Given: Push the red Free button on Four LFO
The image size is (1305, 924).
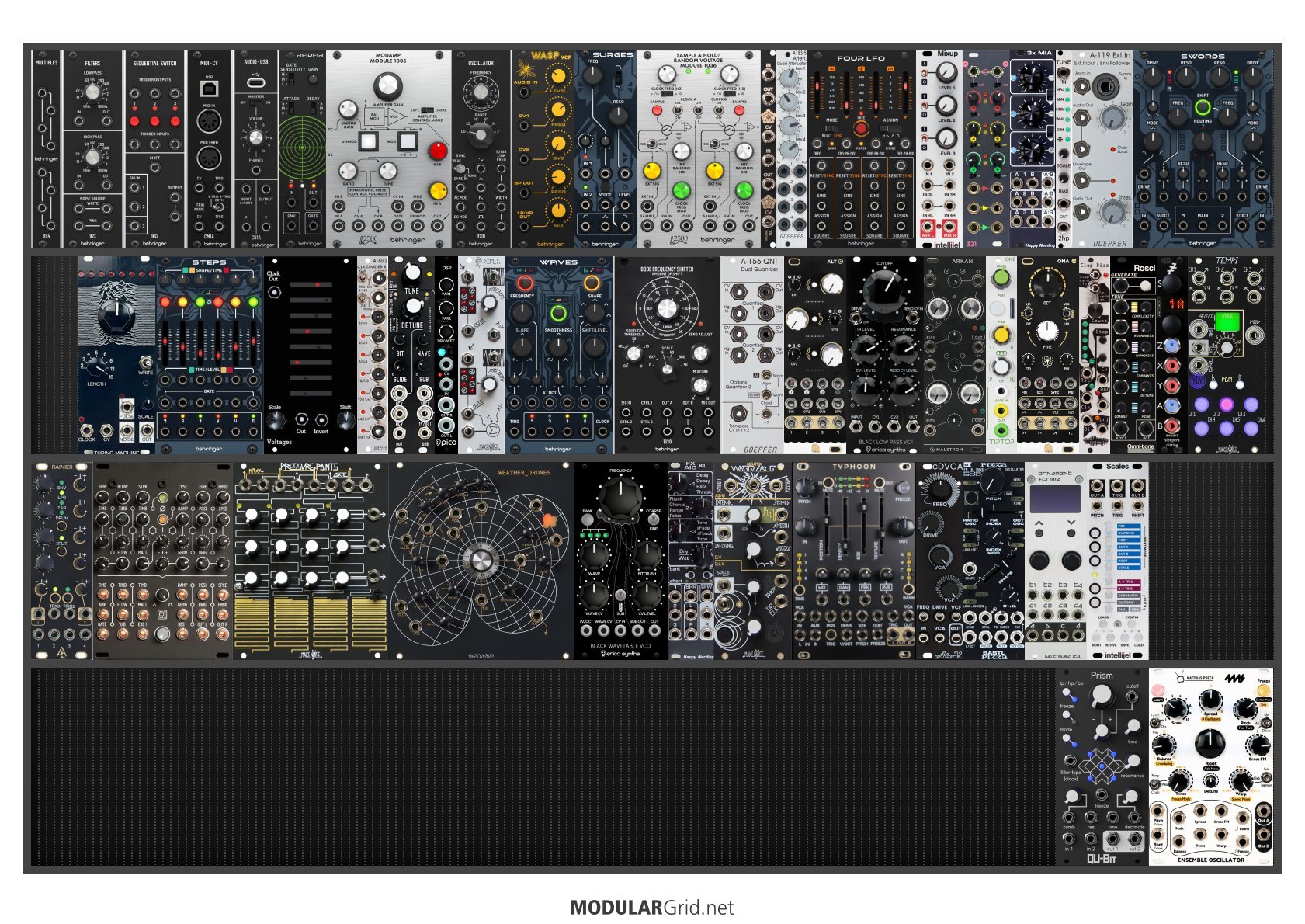Looking at the screenshot, I should (x=861, y=128).
